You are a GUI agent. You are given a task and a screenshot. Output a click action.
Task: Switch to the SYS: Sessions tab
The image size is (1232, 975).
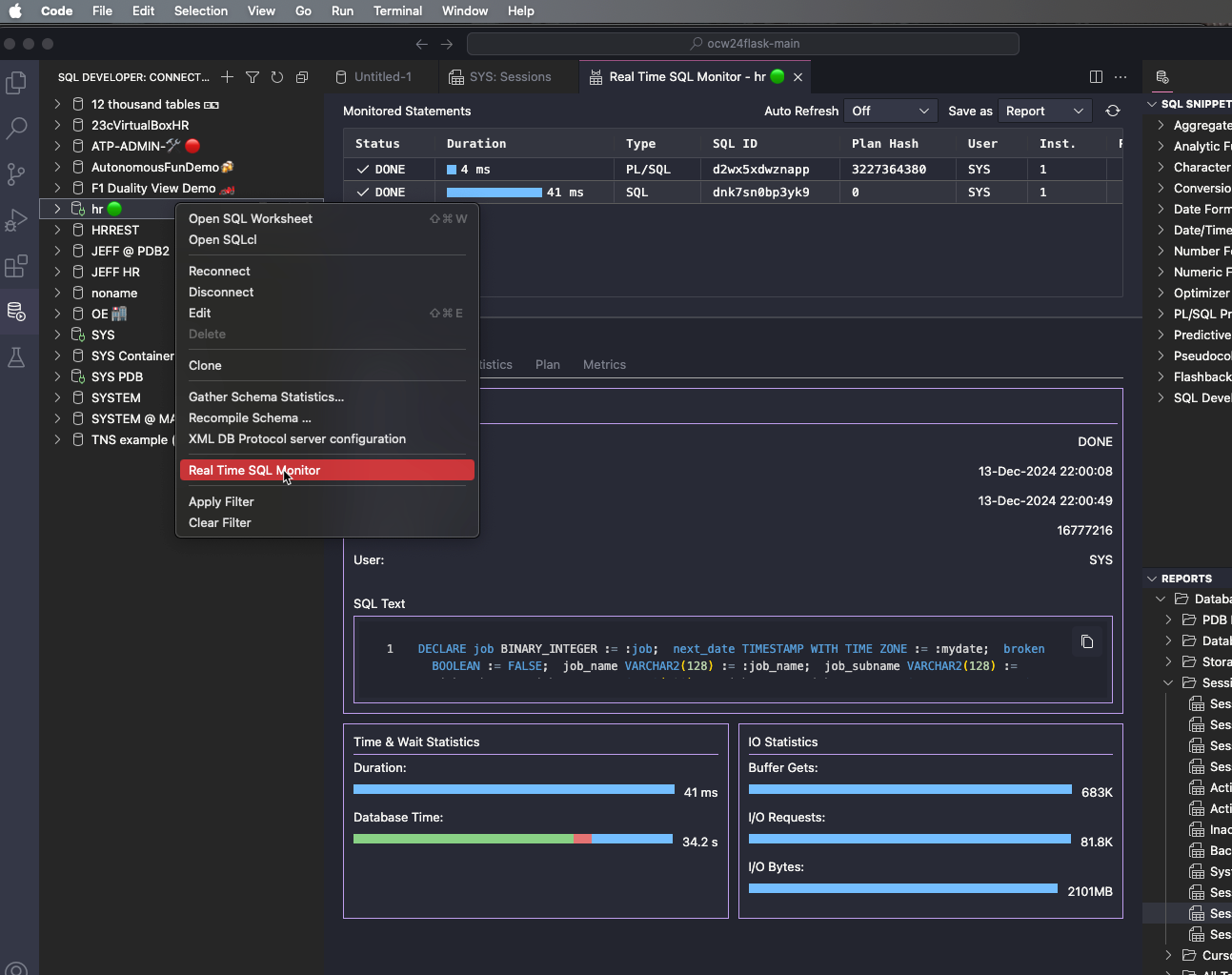509,77
